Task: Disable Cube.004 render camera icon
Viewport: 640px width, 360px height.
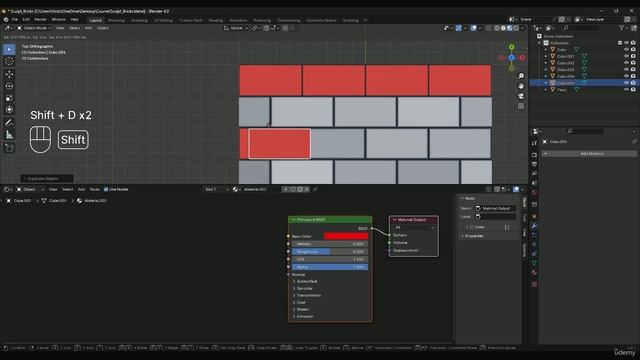Action: click(633, 76)
